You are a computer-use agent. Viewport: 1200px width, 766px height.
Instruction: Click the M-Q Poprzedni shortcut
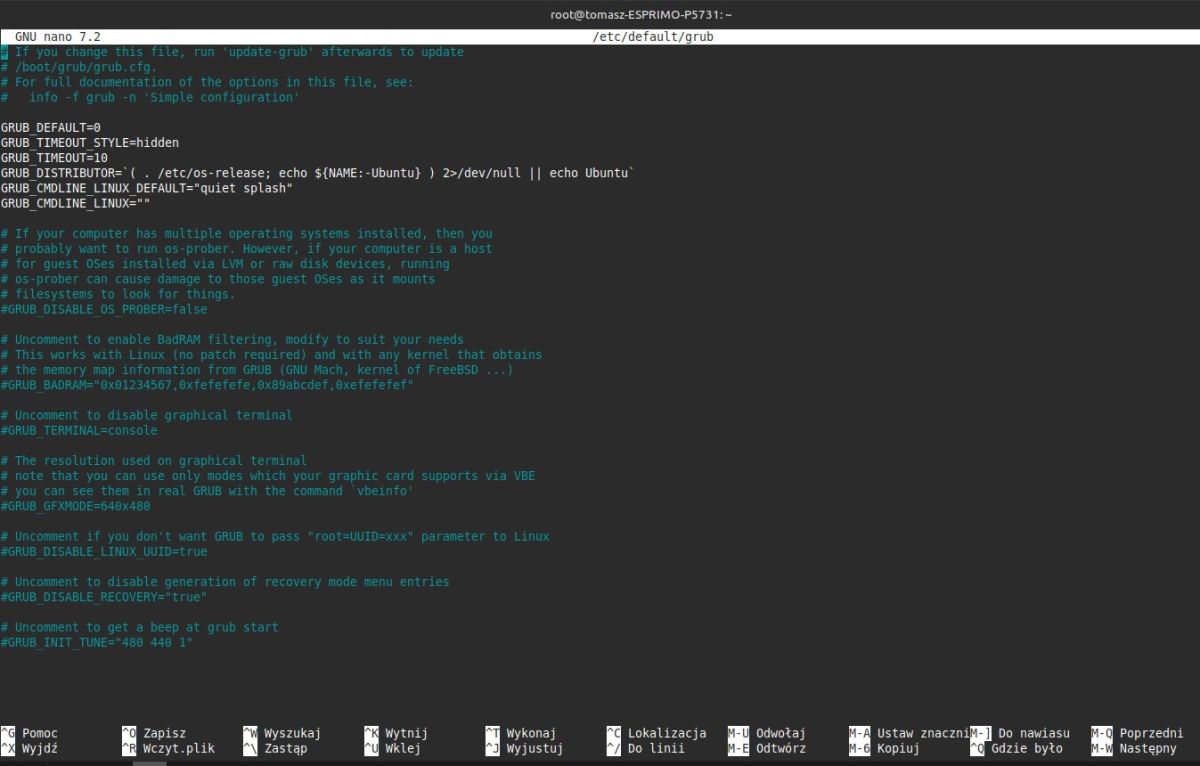coord(1138,733)
